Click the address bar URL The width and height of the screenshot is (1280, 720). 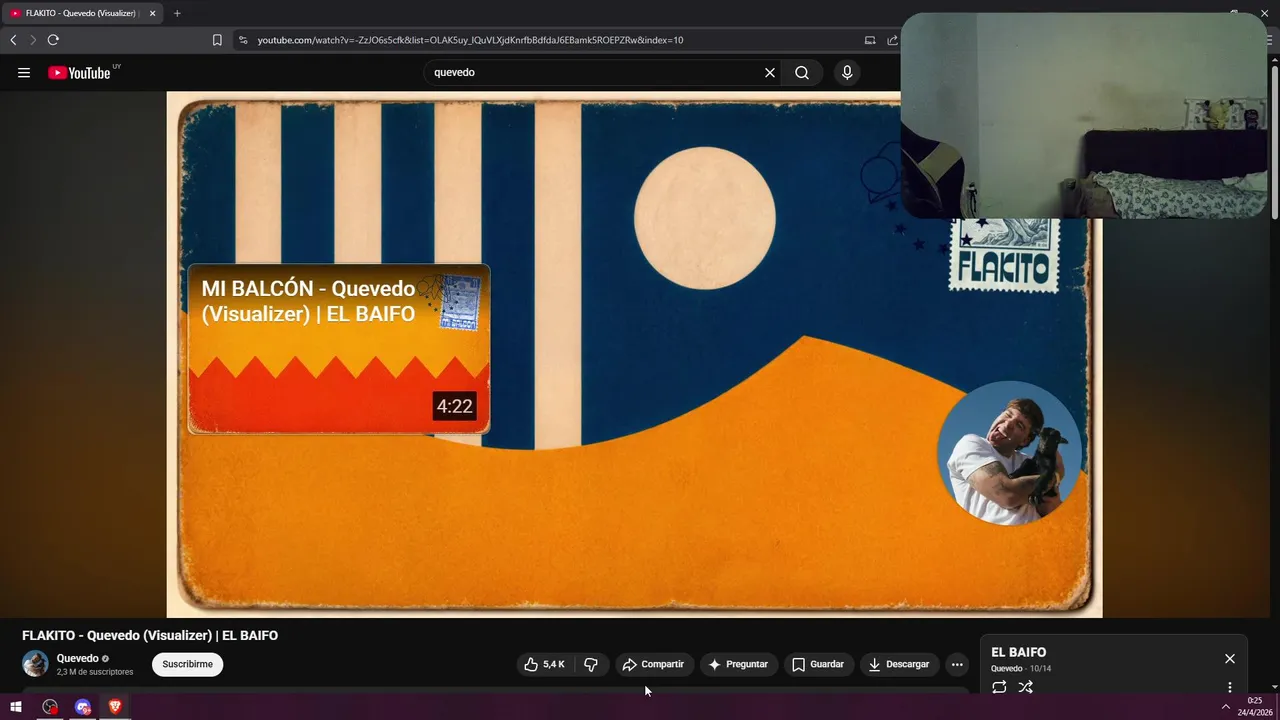point(471,40)
